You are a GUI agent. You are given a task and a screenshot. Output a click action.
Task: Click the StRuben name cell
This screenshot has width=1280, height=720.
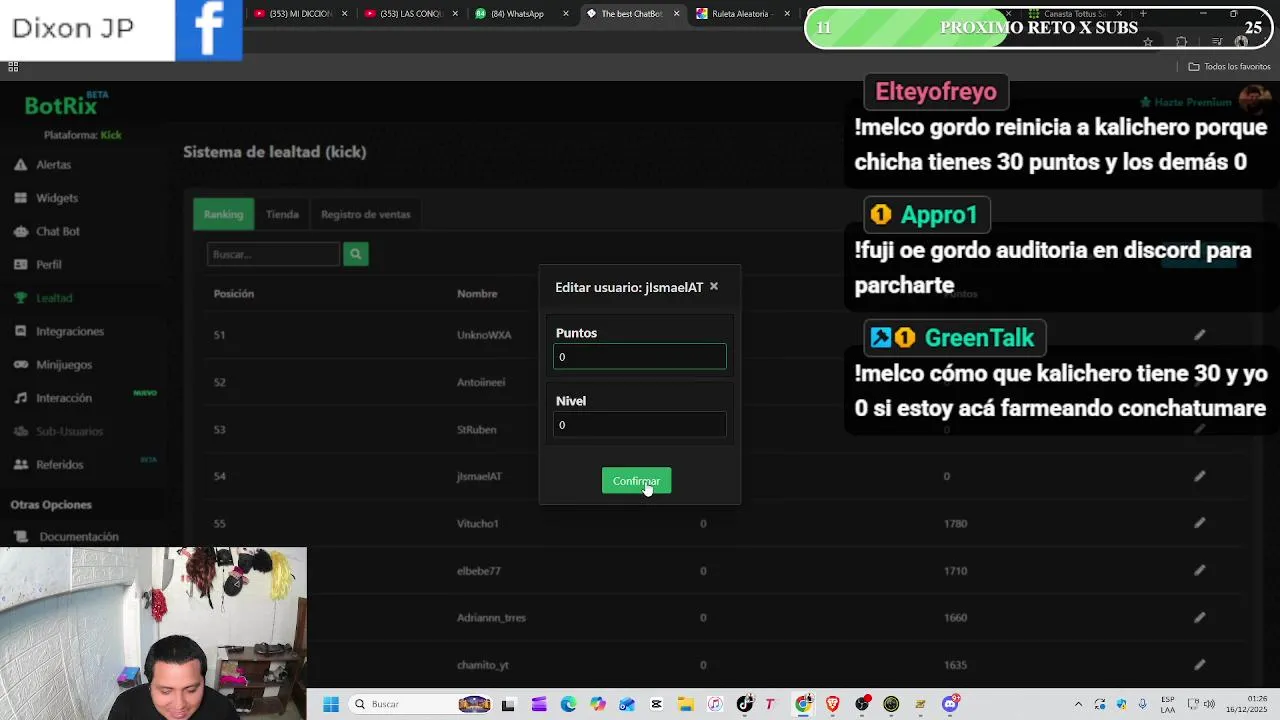(x=477, y=430)
